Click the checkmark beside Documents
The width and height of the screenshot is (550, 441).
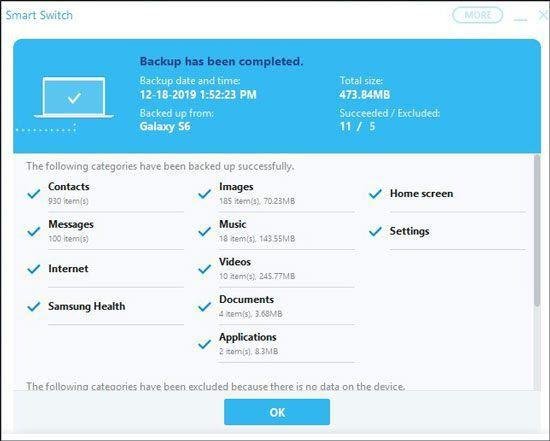coord(204,307)
